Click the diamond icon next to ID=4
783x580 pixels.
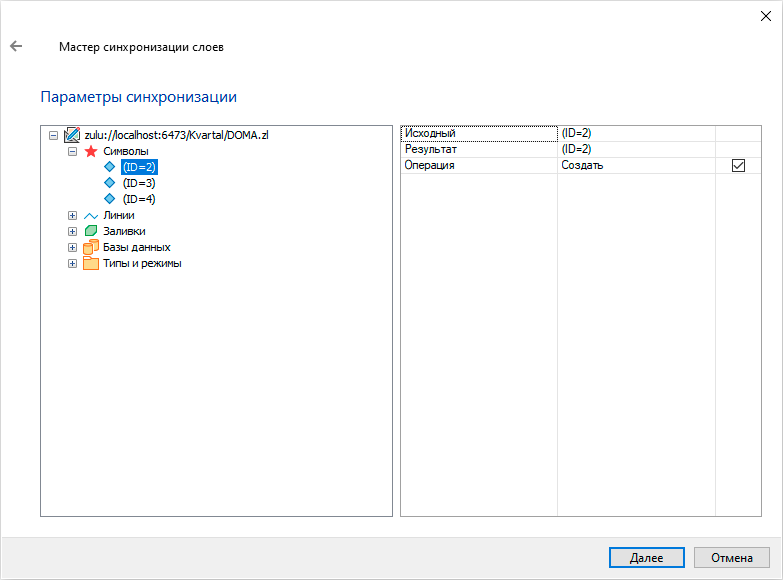pyautogui.click(x=110, y=199)
